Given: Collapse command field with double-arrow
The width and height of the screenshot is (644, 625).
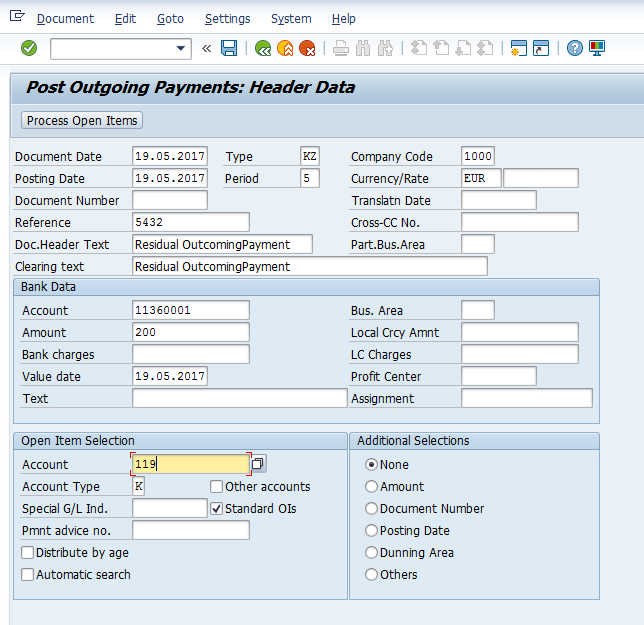Looking at the screenshot, I should (207, 48).
